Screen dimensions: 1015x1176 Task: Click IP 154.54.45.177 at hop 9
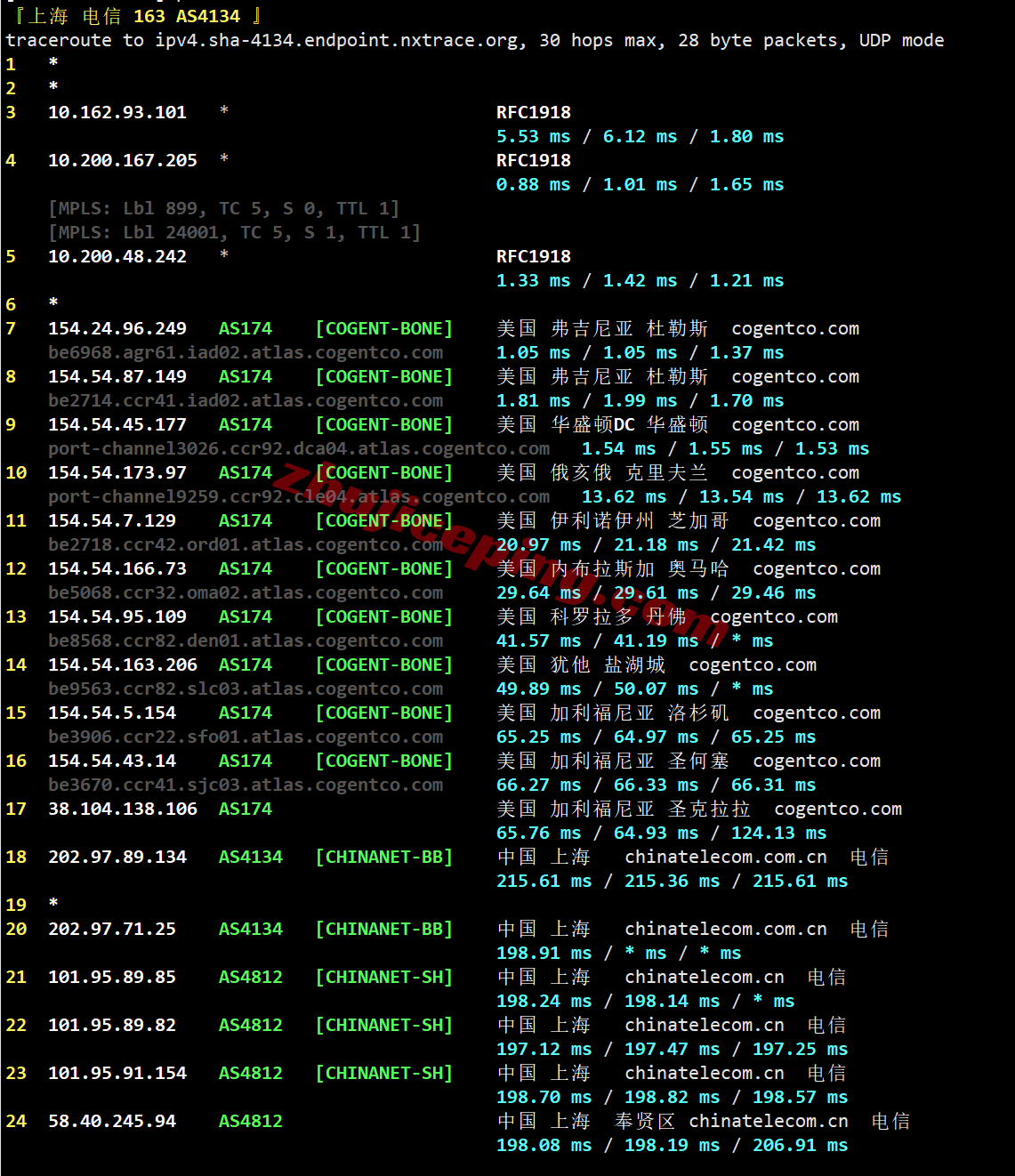click(117, 424)
